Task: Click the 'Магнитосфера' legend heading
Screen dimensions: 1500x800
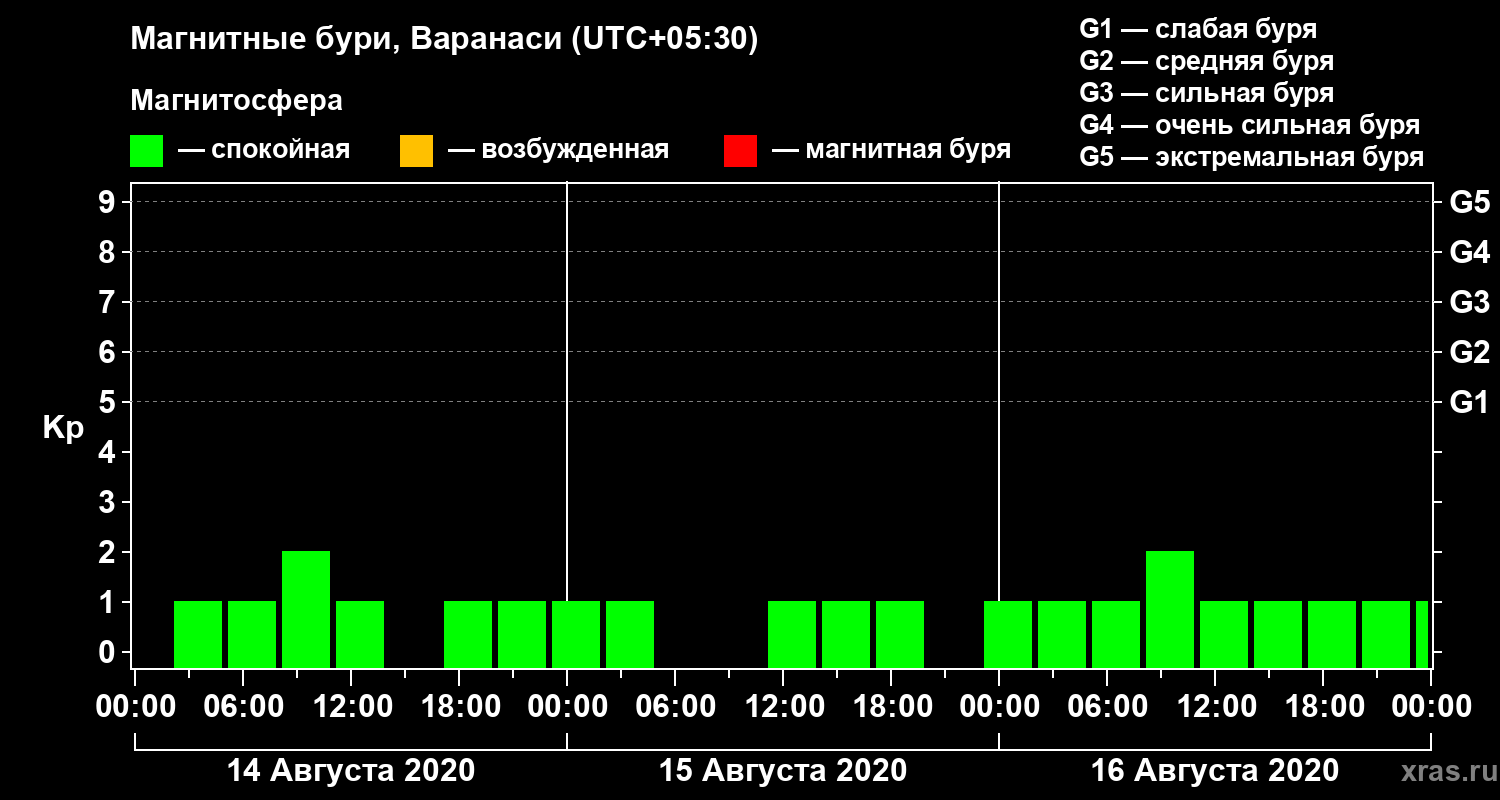Action: point(237,101)
